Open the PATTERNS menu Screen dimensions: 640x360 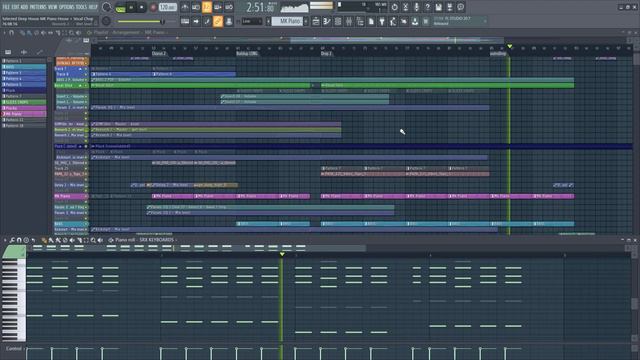38,7
